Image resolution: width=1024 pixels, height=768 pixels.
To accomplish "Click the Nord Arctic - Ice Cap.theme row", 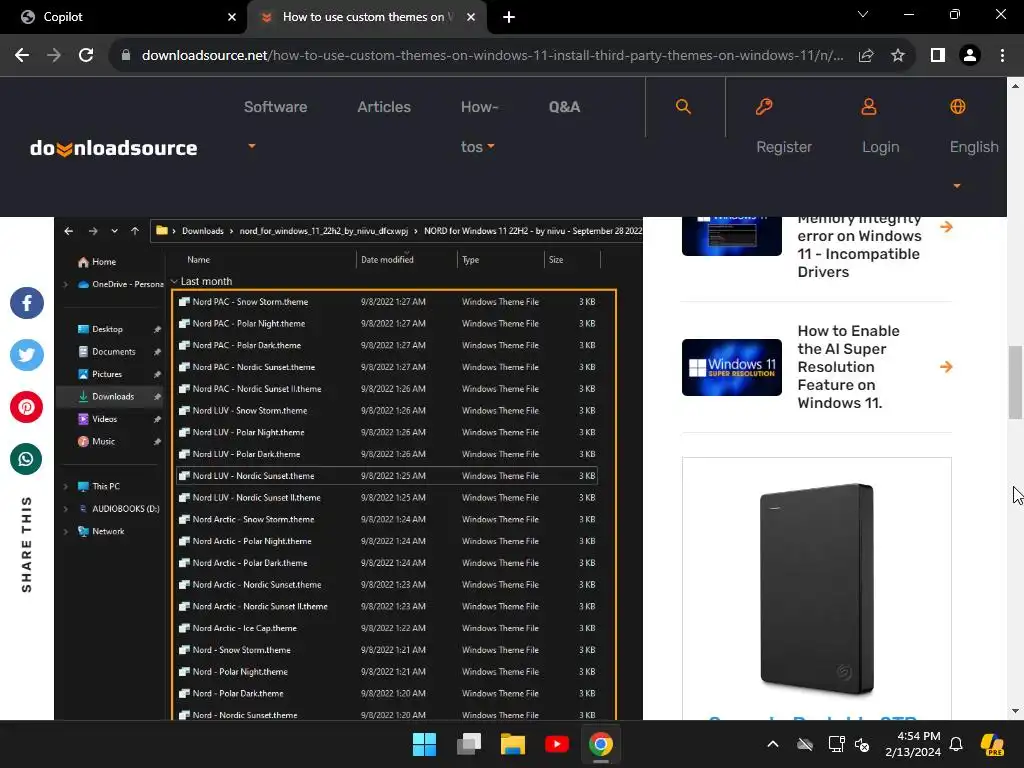I will [x=387, y=628].
